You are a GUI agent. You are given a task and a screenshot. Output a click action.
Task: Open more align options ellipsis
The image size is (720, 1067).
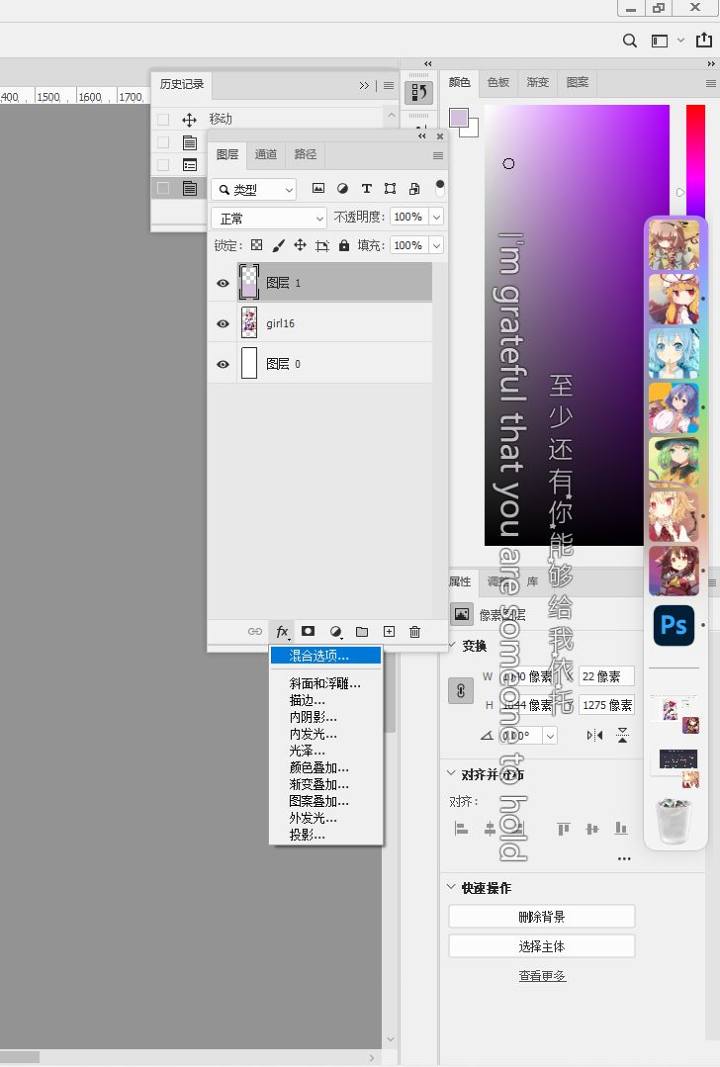624,859
